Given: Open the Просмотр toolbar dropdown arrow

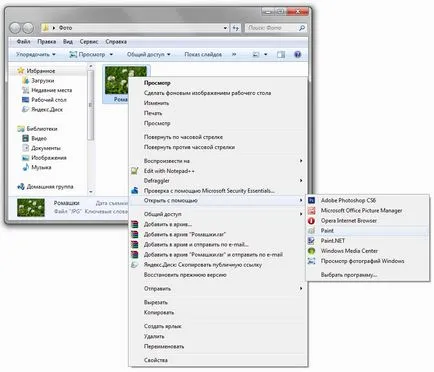Looking at the screenshot, I should 111,54.
